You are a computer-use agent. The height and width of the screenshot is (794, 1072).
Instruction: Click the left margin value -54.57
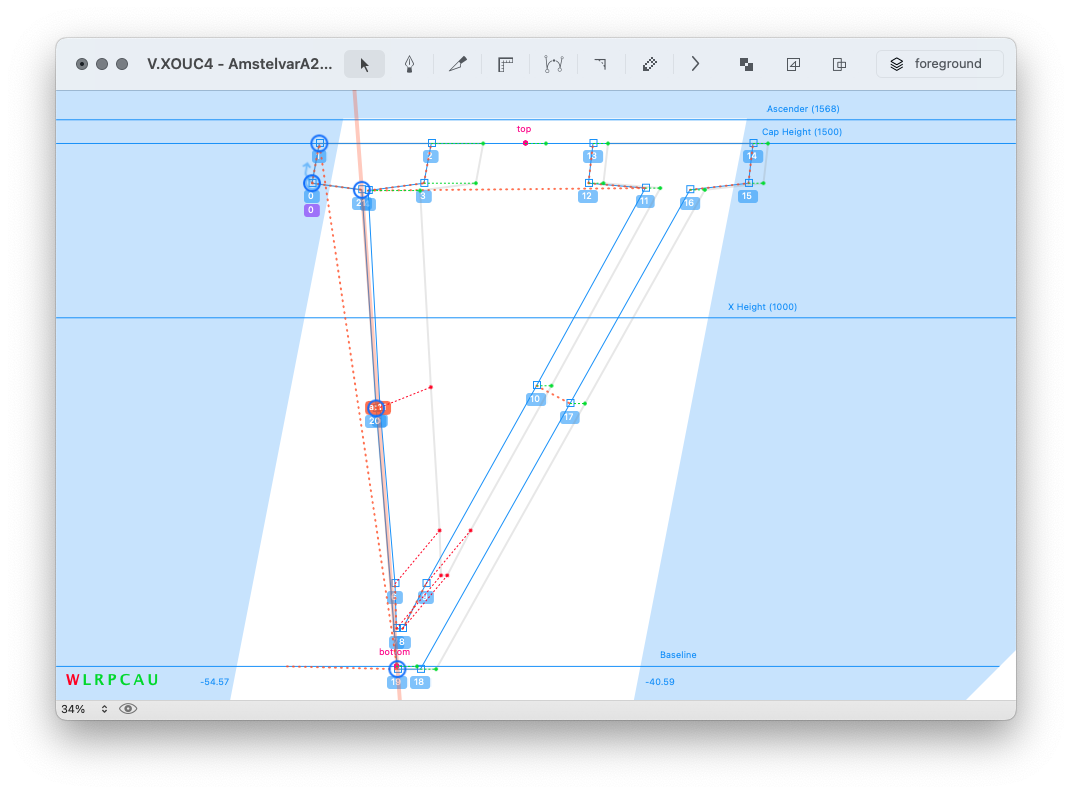[x=214, y=682]
